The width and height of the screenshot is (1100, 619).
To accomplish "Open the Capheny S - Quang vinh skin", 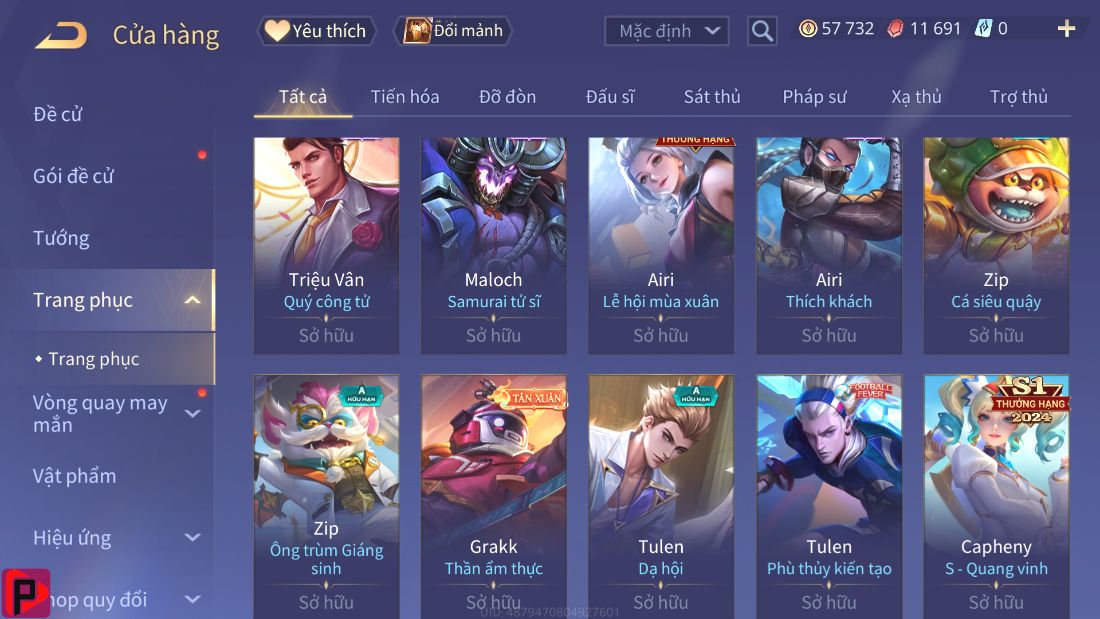I will (x=996, y=497).
